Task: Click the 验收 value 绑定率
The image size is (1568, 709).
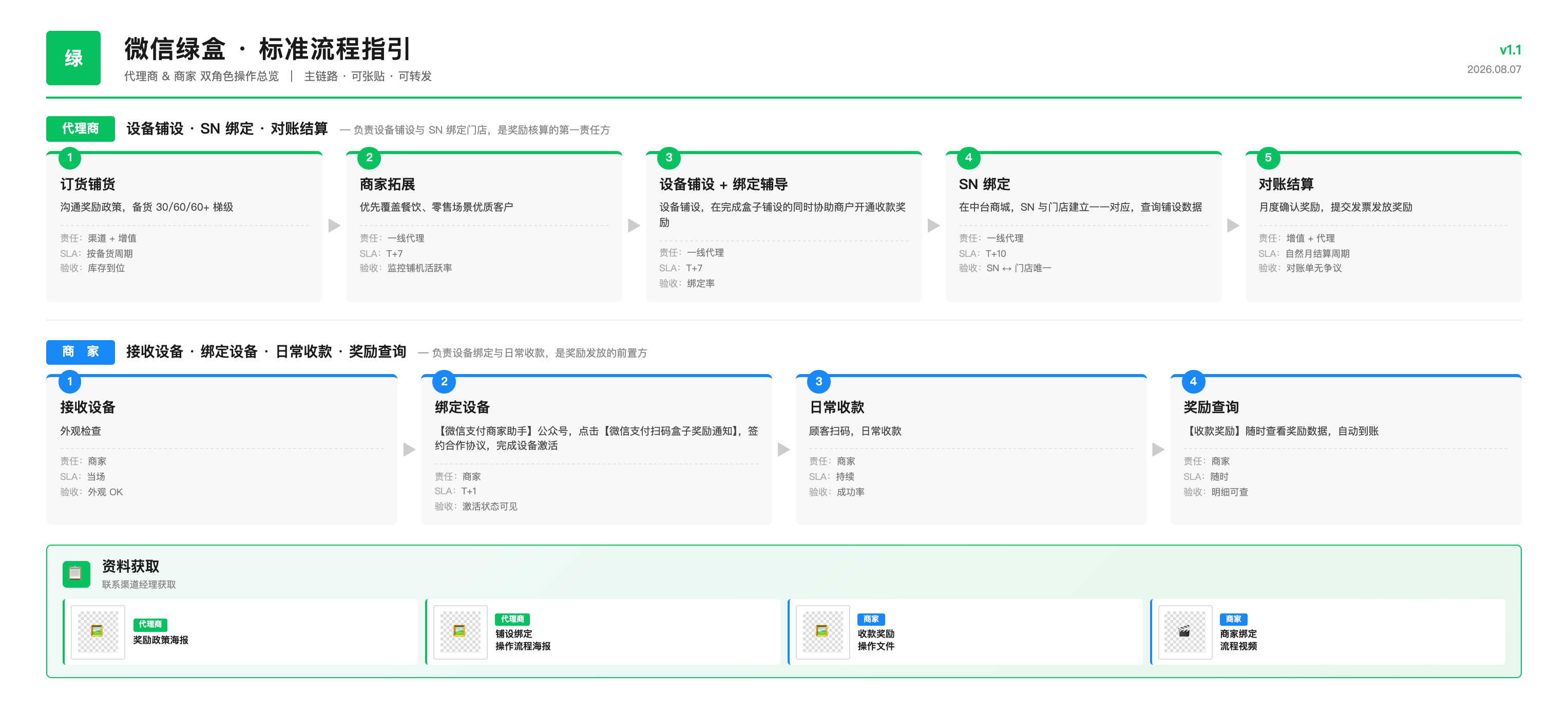Action: coord(701,283)
